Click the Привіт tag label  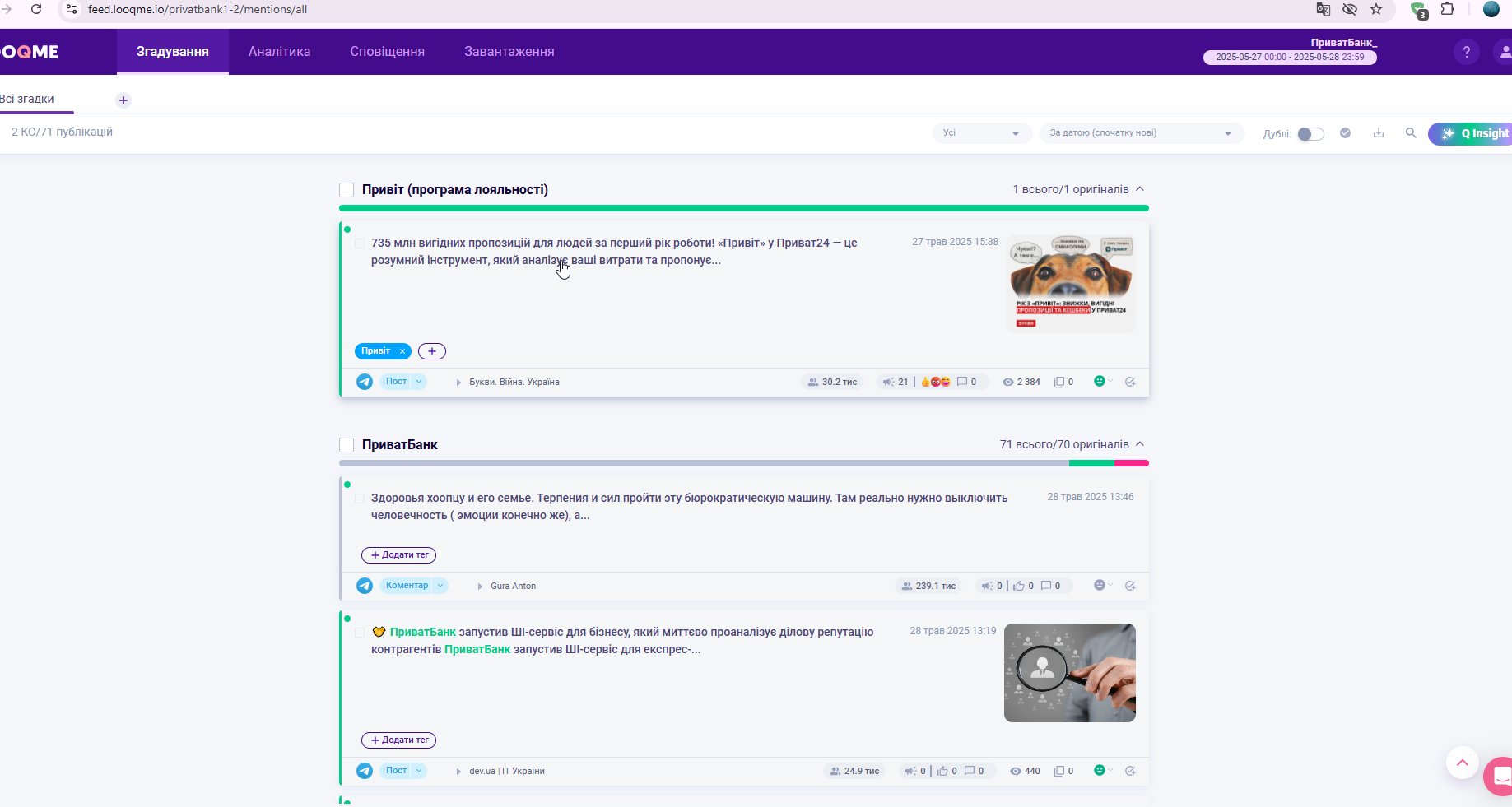(376, 351)
